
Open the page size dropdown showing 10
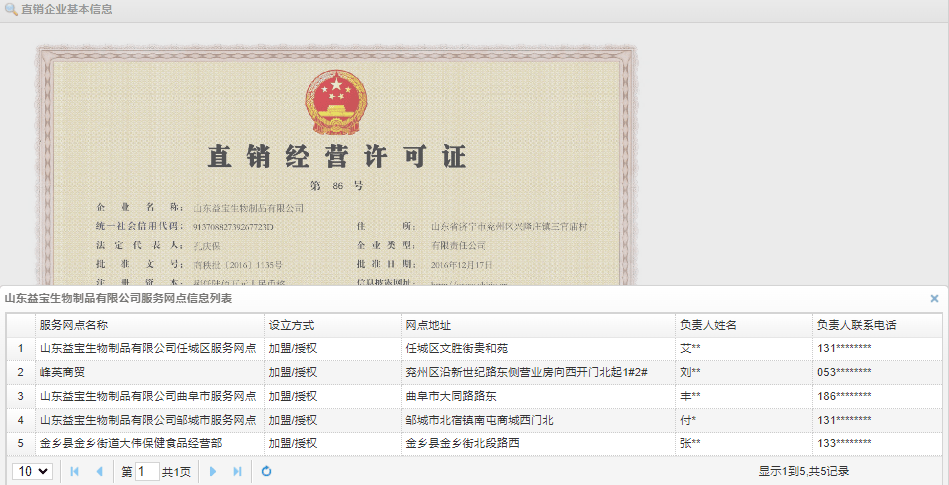[32, 471]
